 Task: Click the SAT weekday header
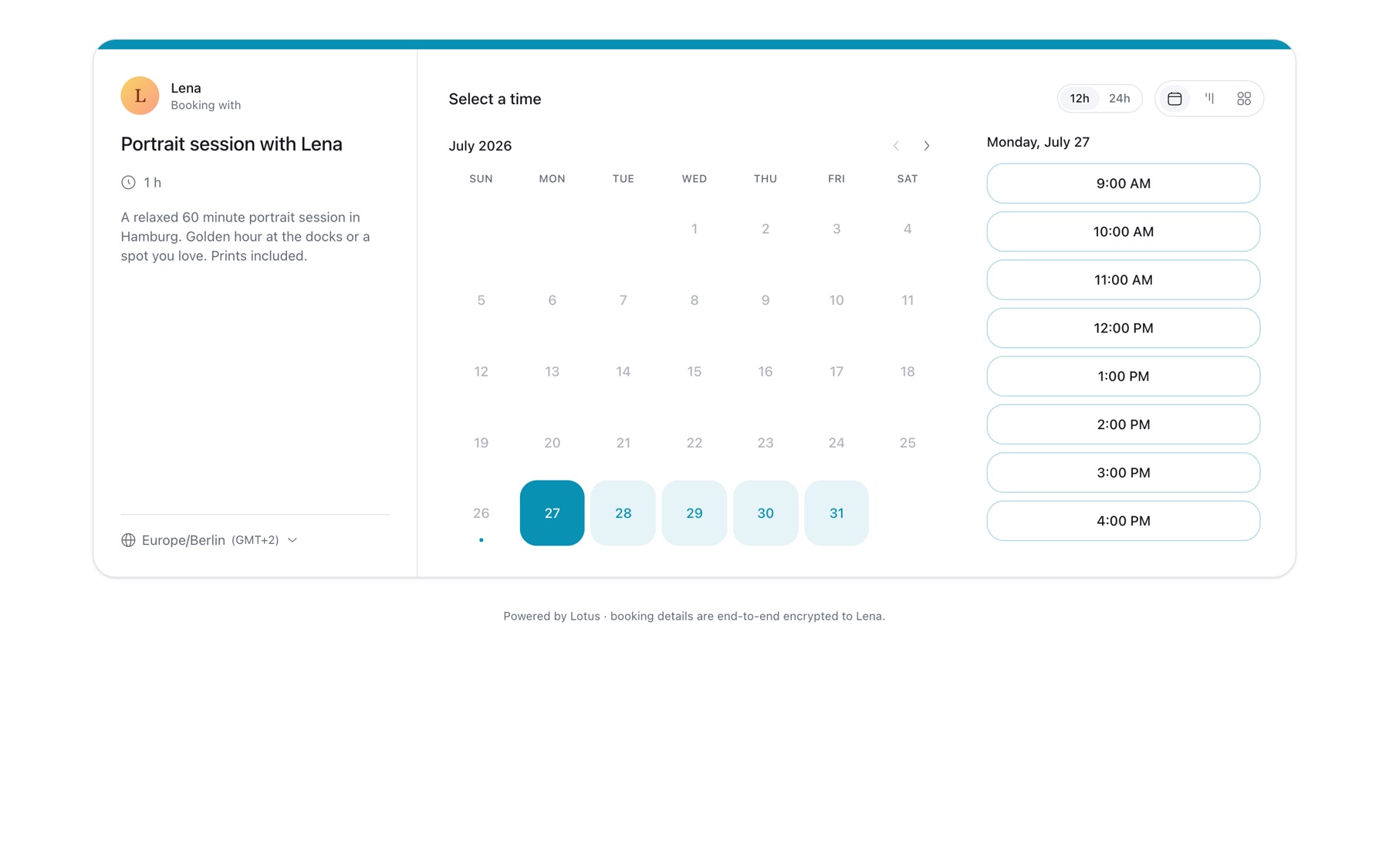(907, 179)
